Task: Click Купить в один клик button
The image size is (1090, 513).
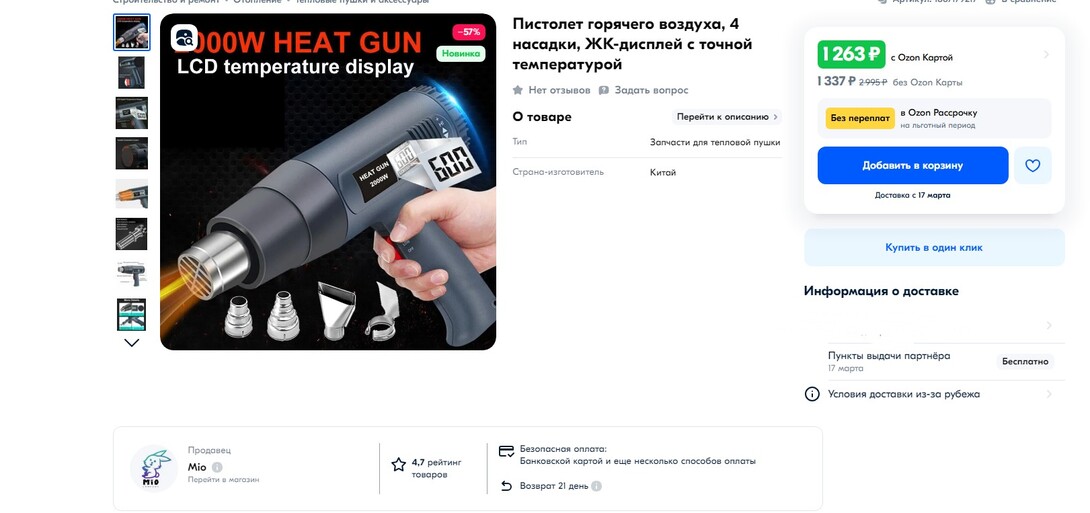Action: 934,247
